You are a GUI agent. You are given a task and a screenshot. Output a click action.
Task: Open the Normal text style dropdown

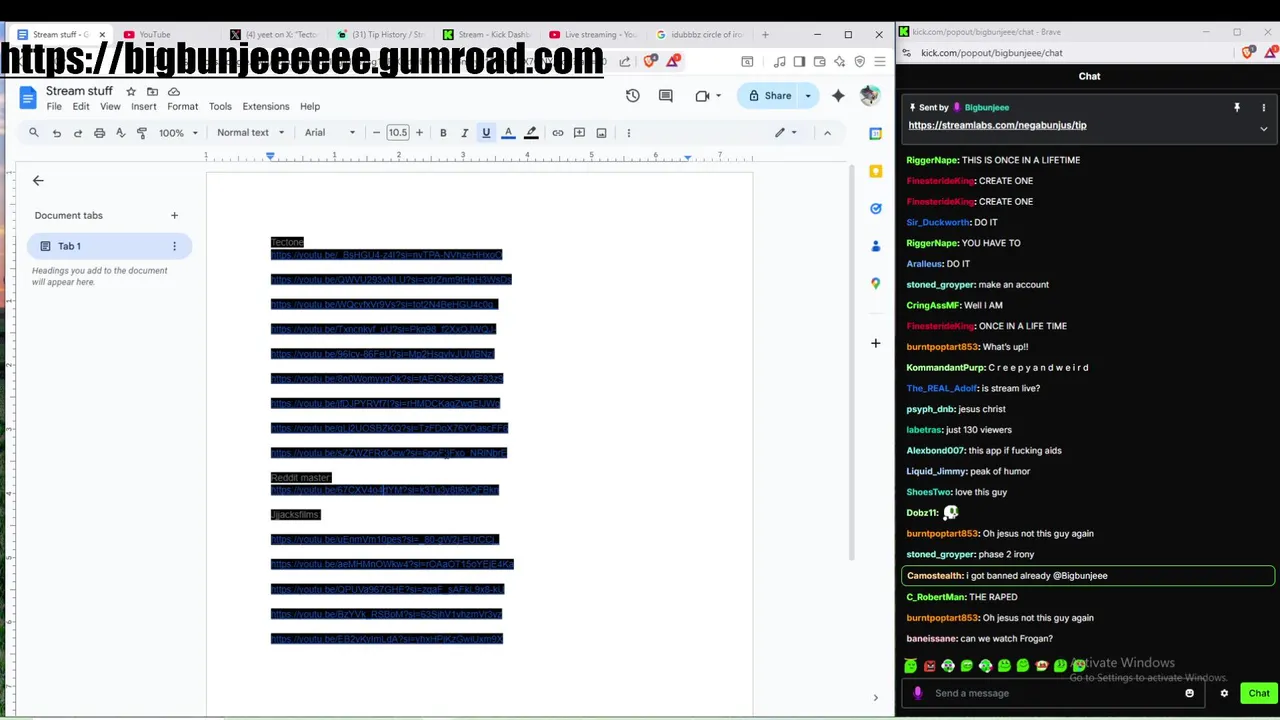[x=250, y=133]
